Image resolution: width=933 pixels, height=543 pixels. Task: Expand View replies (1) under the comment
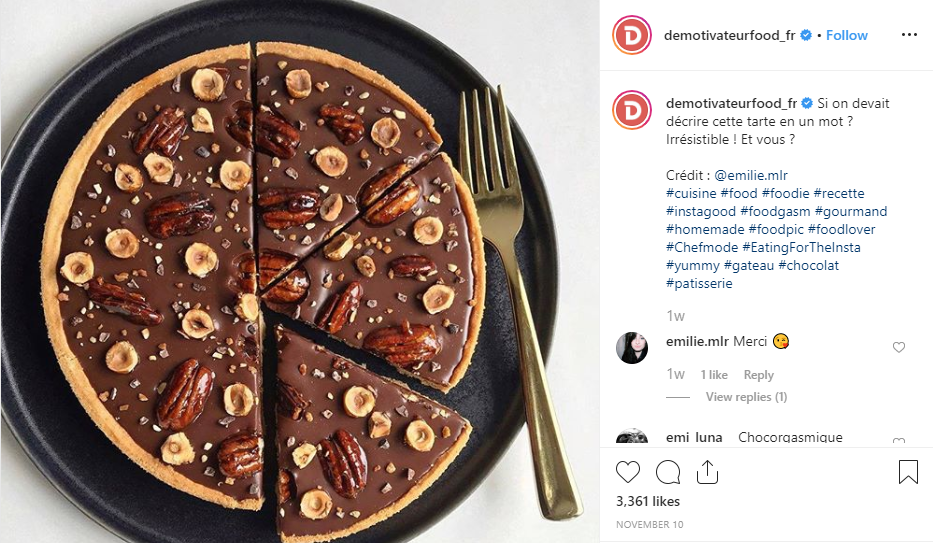[x=746, y=397]
